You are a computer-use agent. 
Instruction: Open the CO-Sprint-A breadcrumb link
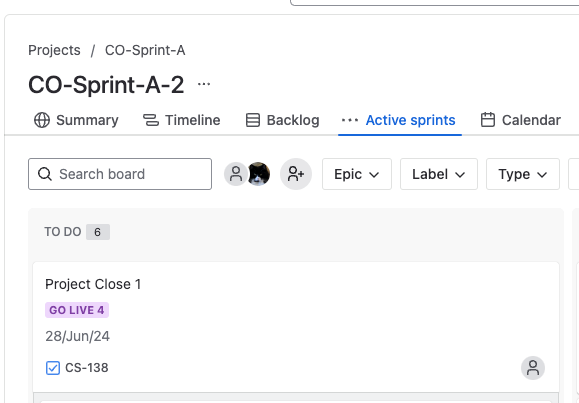145,50
